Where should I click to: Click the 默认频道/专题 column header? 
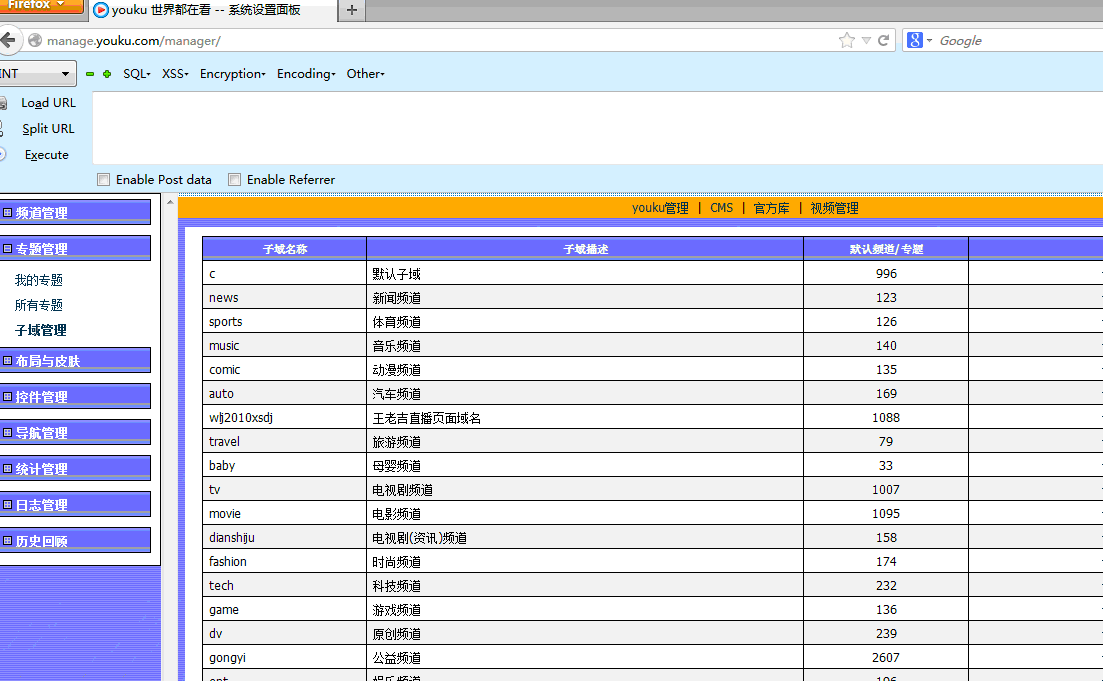click(x=886, y=249)
